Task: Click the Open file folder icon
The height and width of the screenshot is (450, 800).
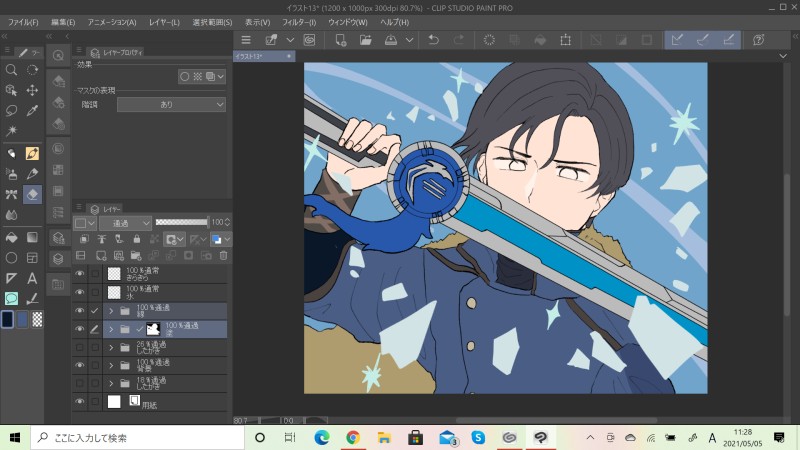Action: tap(366, 40)
